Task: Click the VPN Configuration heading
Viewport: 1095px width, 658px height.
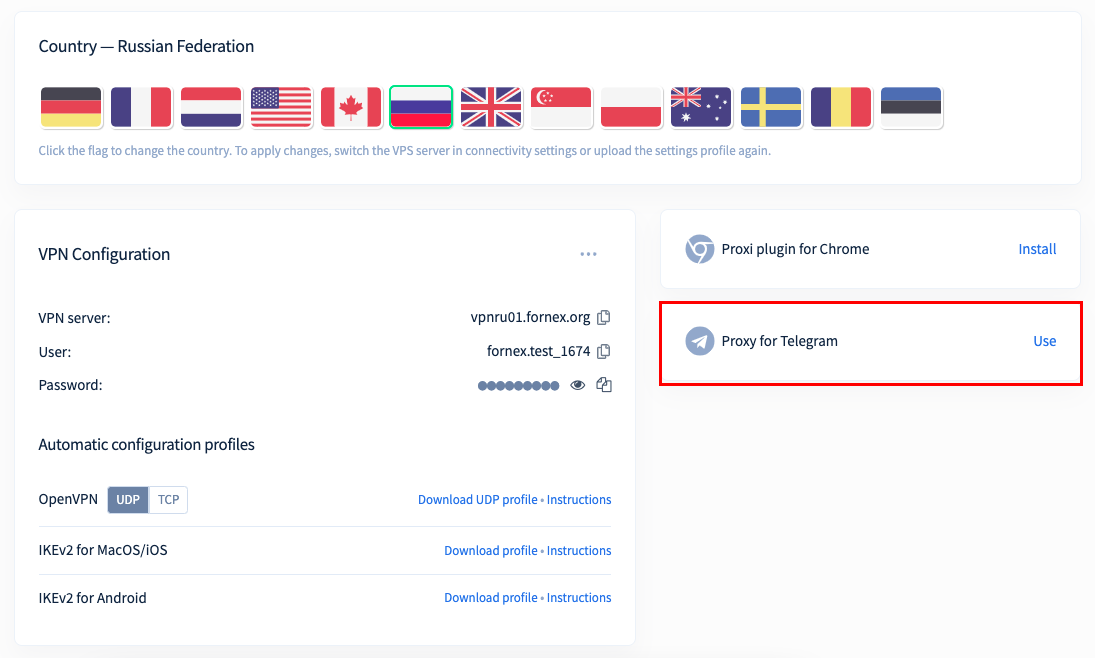Action: click(104, 254)
